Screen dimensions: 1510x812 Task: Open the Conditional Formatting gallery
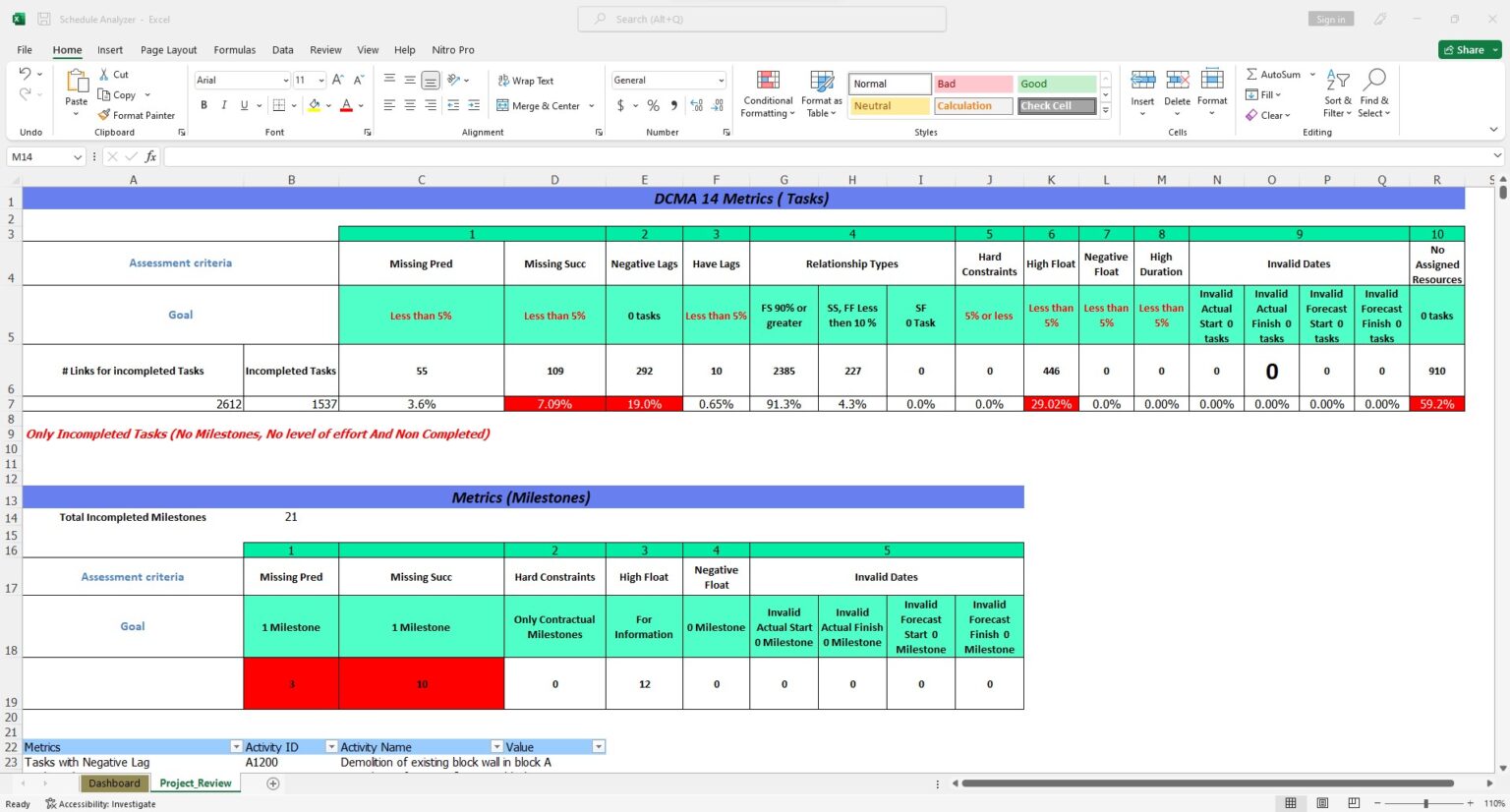pyautogui.click(x=767, y=93)
